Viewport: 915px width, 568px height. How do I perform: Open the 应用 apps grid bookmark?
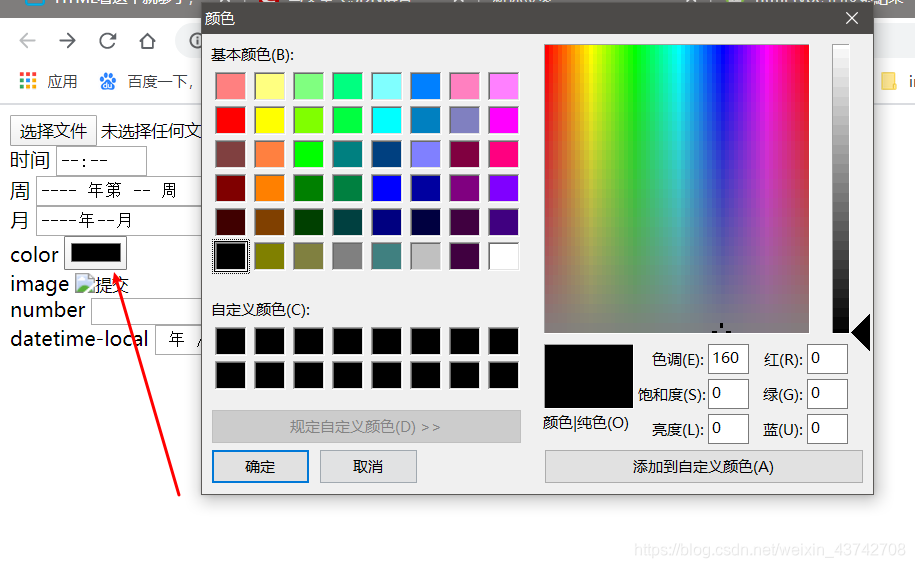(x=48, y=81)
